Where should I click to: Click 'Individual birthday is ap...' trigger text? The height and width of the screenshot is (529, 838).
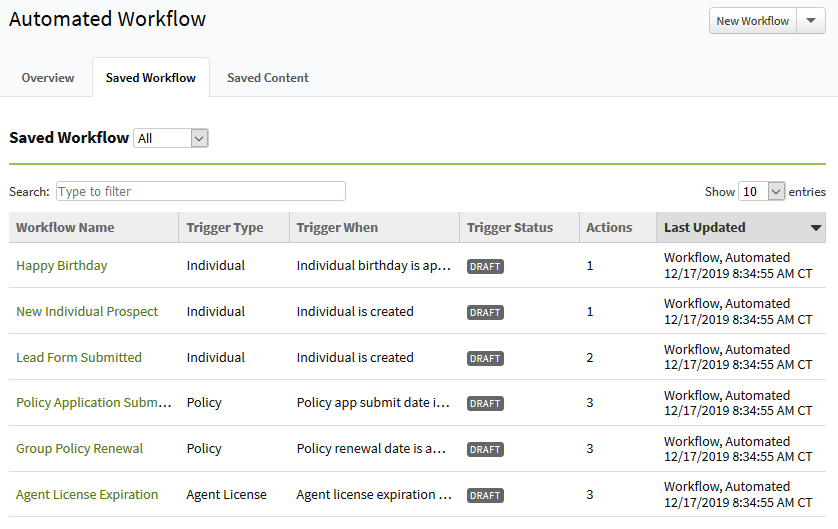point(374,266)
